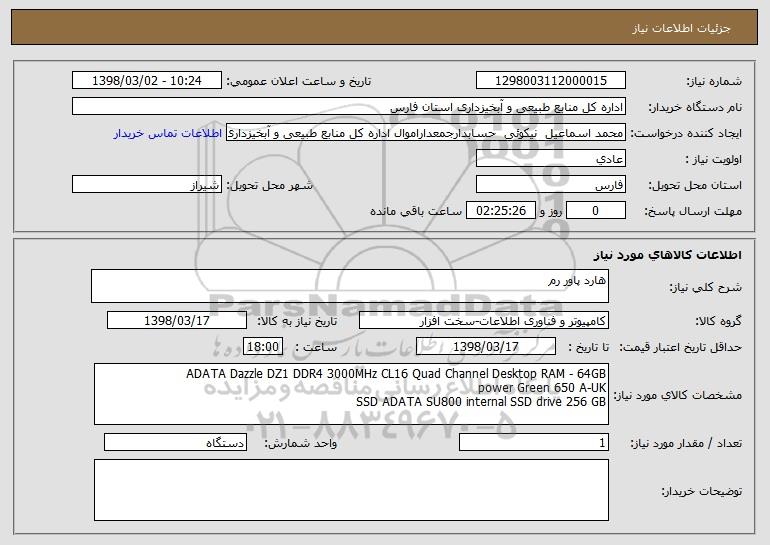The width and height of the screenshot is (770, 545).
Task: Click the label نام دستگاه خریدار
Action: pyautogui.click(x=695, y=108)
